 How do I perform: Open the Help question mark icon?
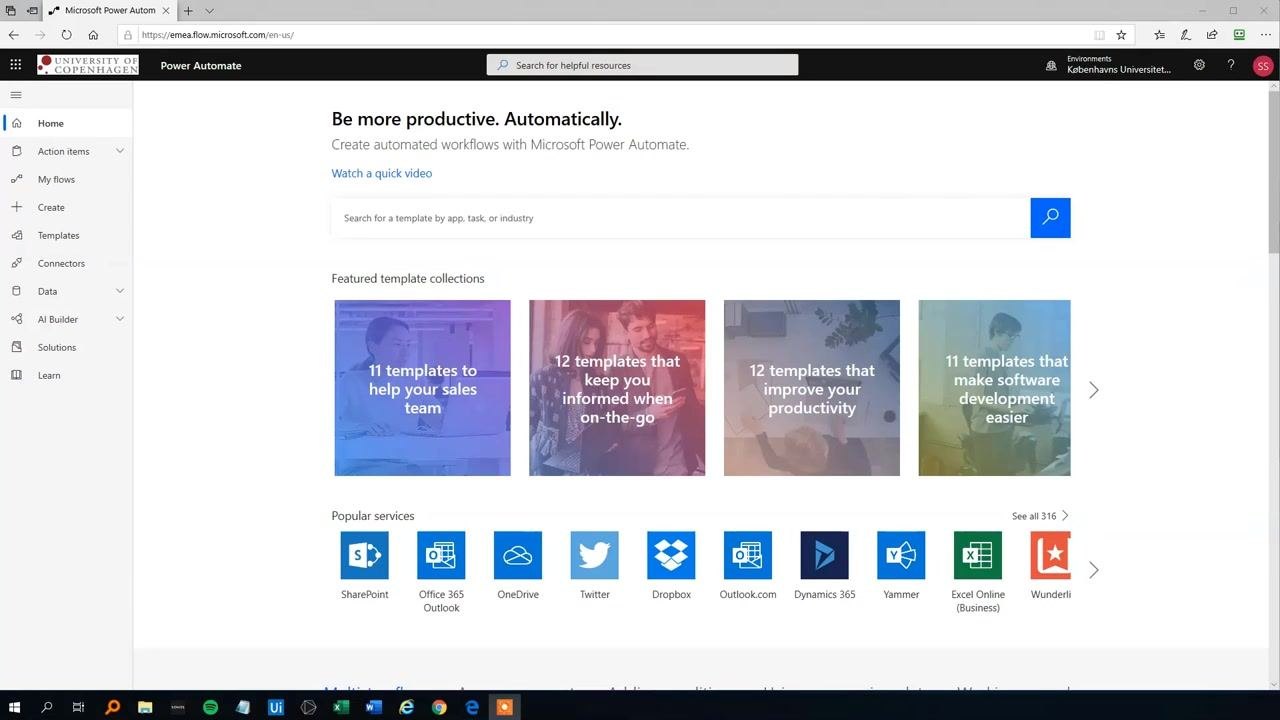point(1231,65)
